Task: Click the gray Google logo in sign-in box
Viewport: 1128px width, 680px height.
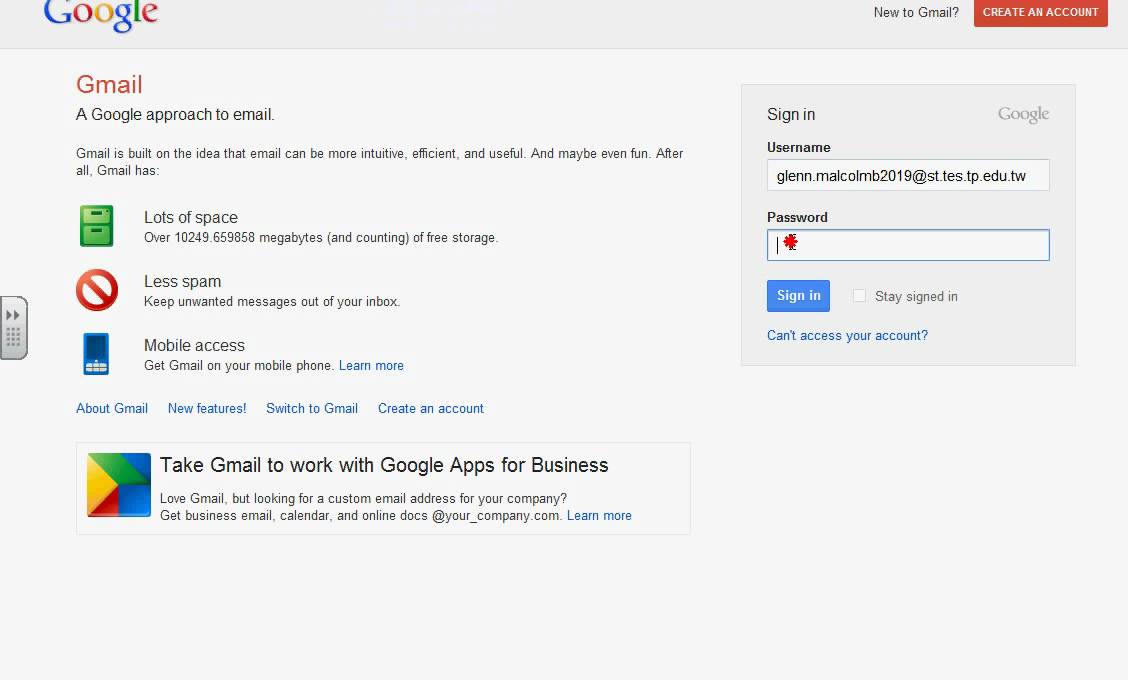Action: [x=1023, y=115]
